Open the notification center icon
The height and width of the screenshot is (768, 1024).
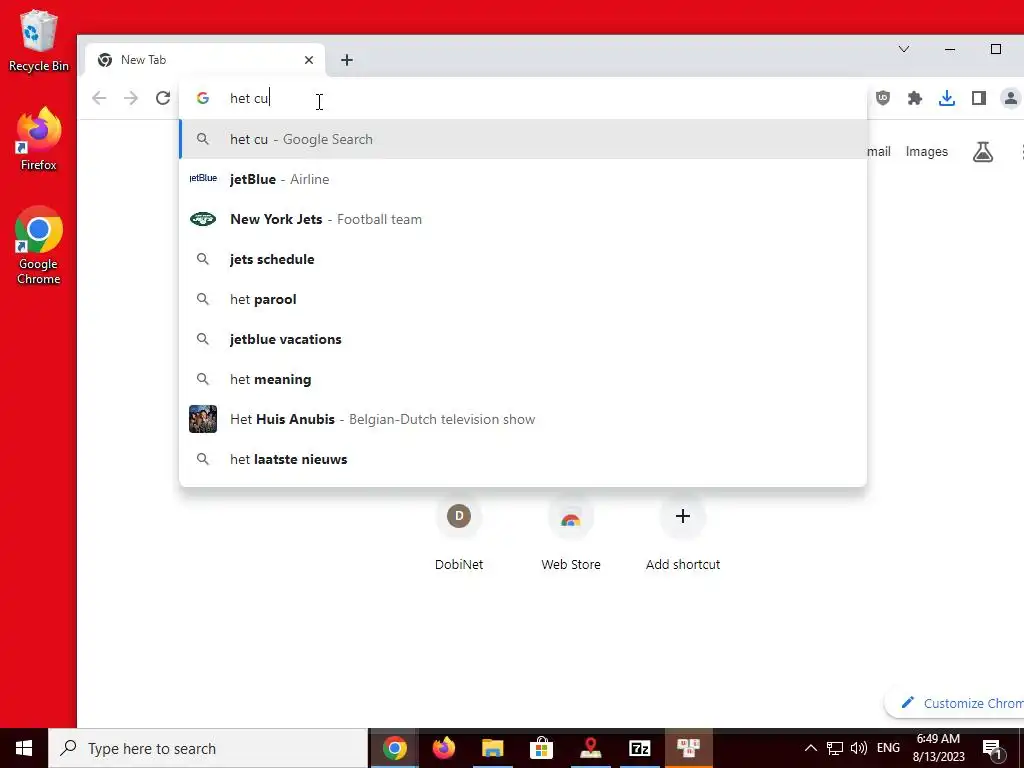click(x=993, y=748)
